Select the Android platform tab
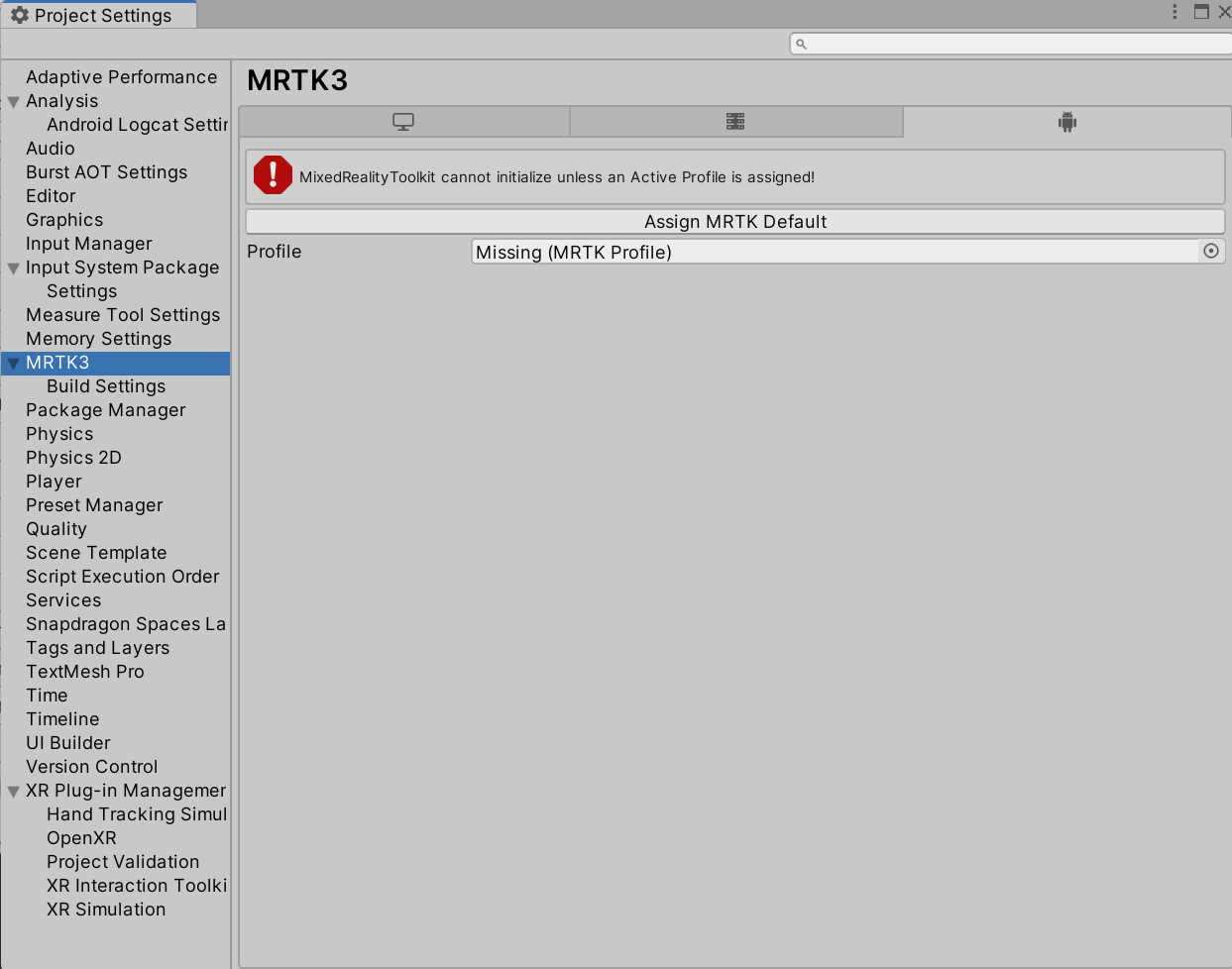Screen dimensions: 1232x969 1066,122
